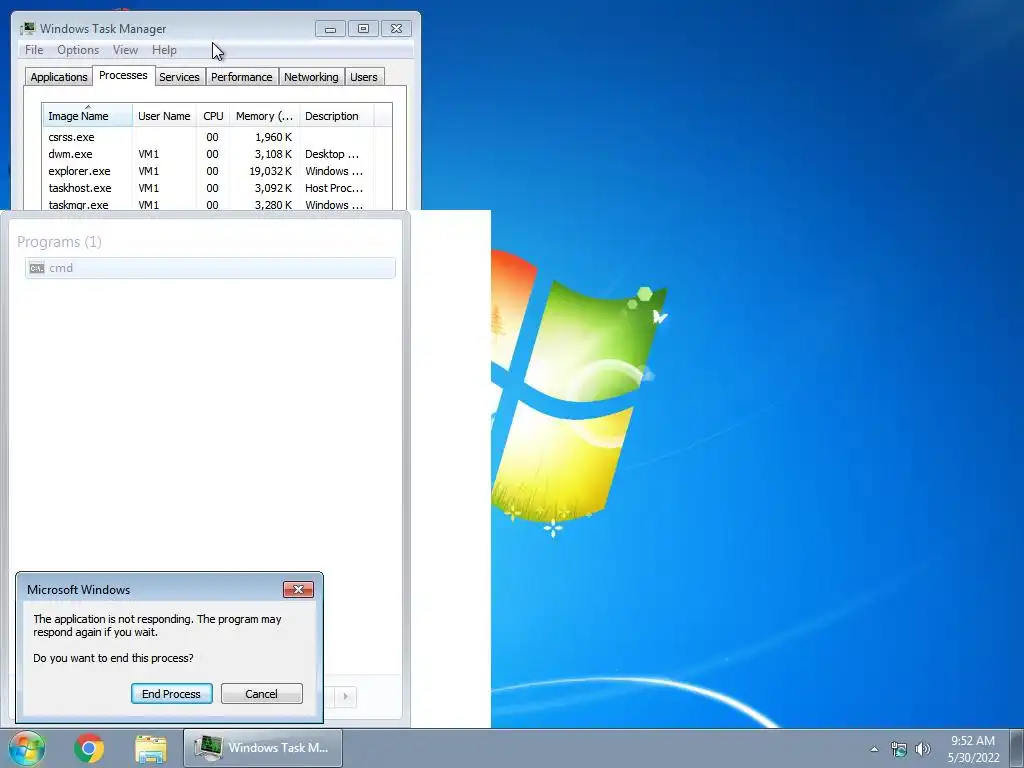Select the Processes tab

click(123, 75)
